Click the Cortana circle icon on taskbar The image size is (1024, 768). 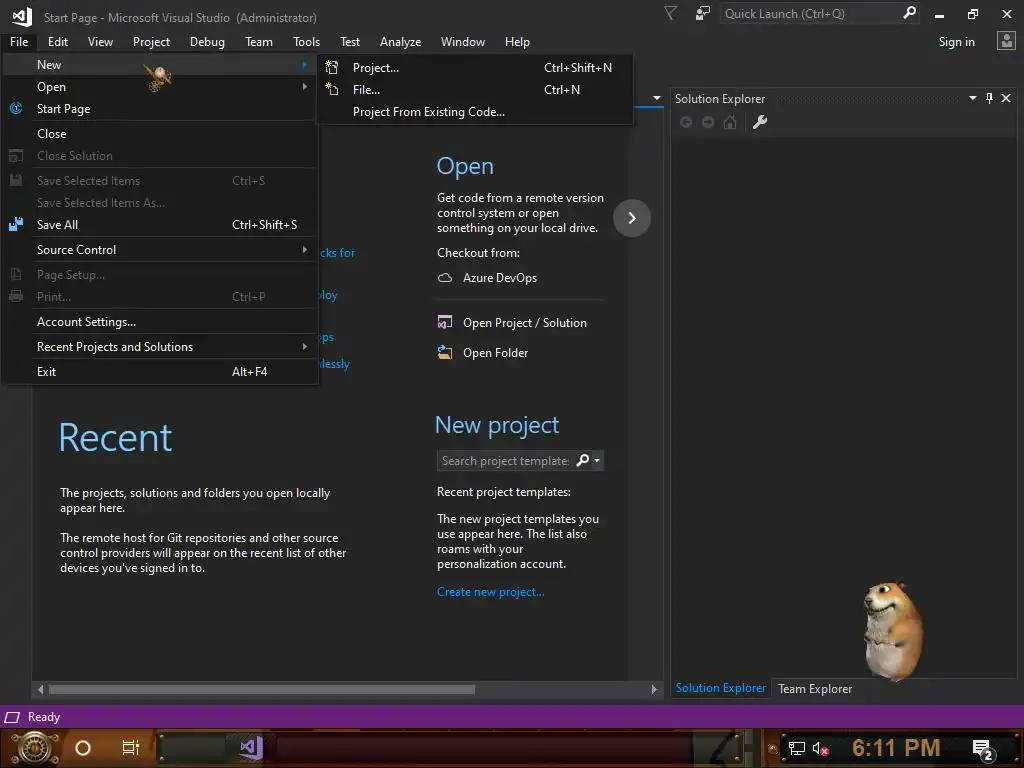83,748
